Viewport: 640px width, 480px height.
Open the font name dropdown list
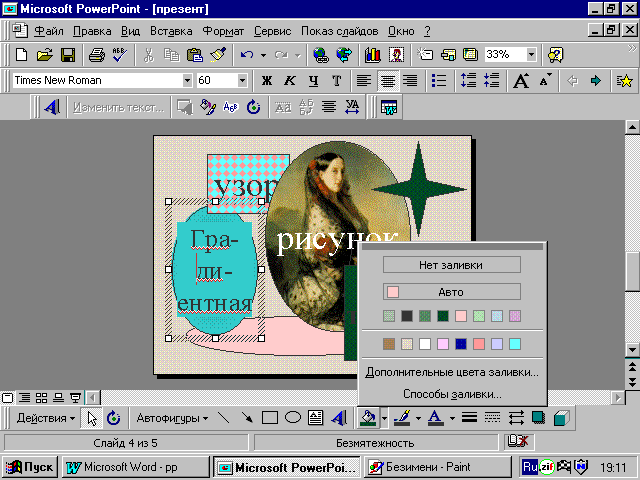(187, 80)
